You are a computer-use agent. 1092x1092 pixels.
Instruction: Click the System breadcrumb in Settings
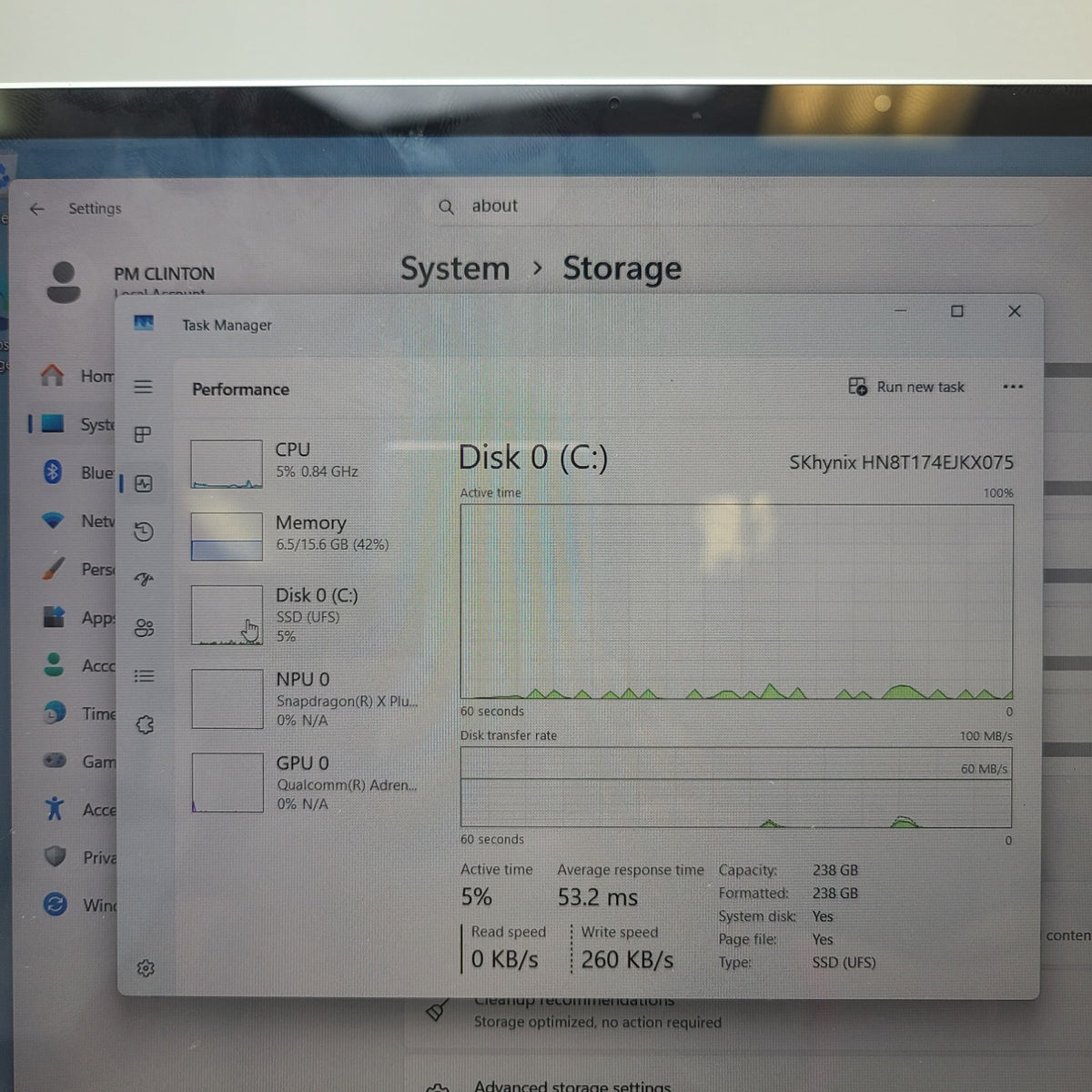click(x=455, y=268)
